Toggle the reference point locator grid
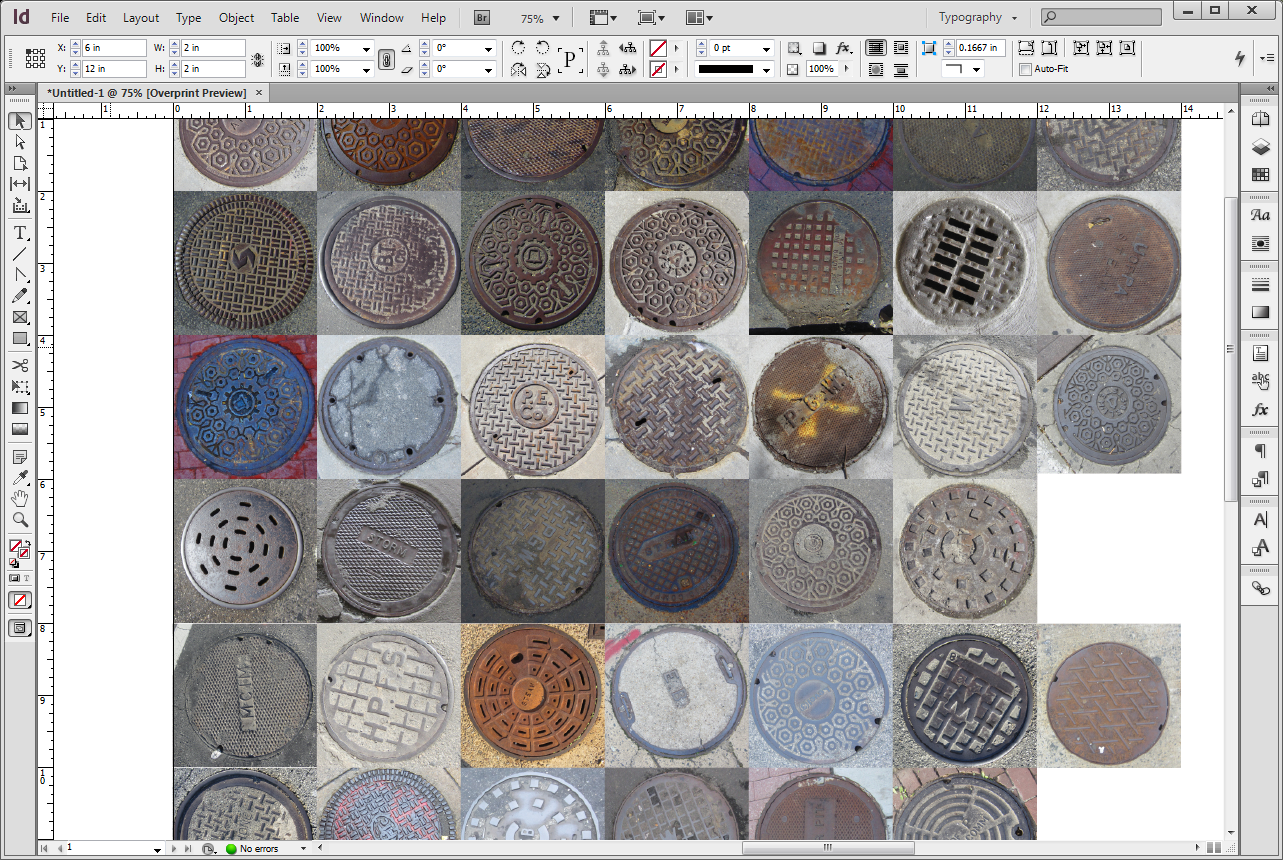 coord(35,58)
